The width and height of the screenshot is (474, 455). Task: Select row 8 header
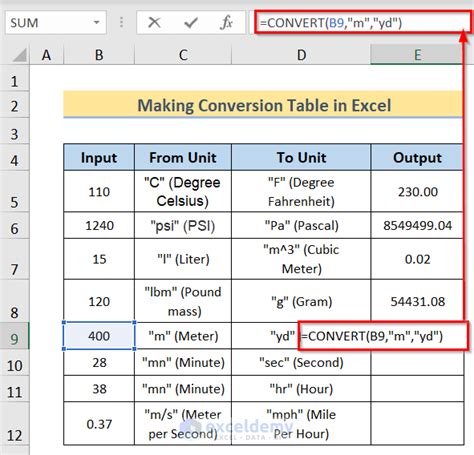coord(14,301)
